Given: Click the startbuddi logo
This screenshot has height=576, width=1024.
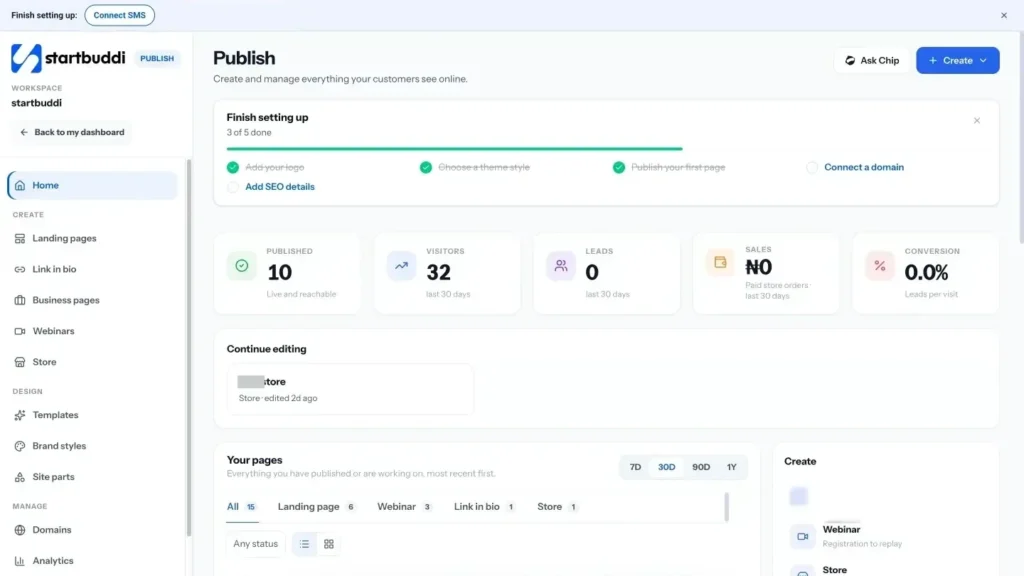Looking at the screenshot, I should pos(68,58).
